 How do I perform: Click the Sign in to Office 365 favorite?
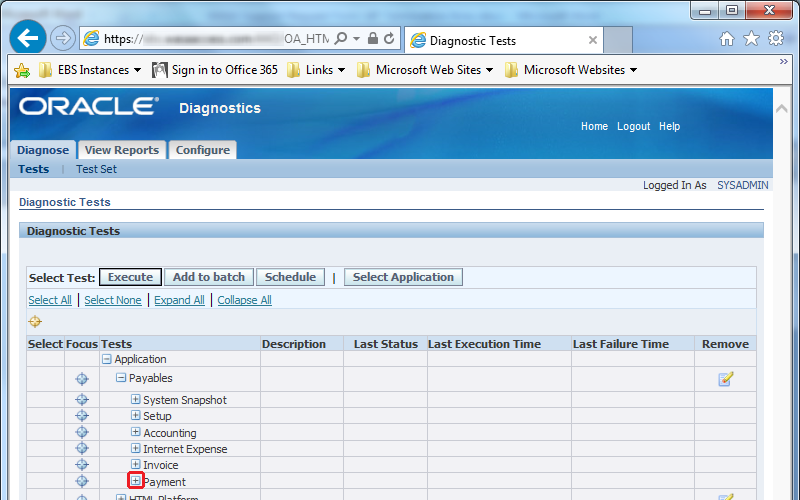(215, 70)
